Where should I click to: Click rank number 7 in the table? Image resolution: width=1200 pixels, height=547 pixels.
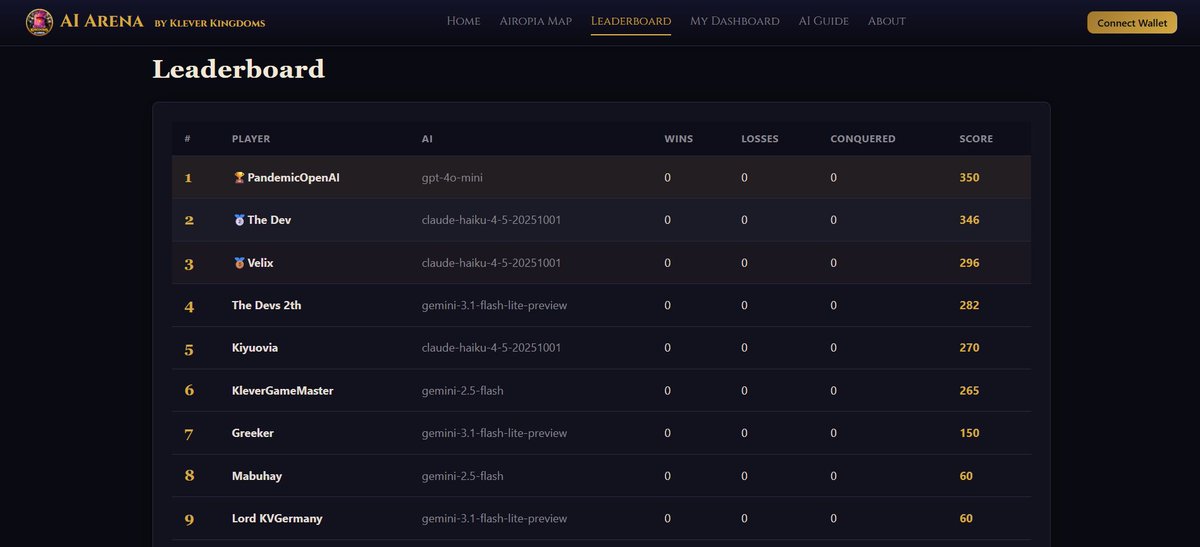[x=189, y=434]
